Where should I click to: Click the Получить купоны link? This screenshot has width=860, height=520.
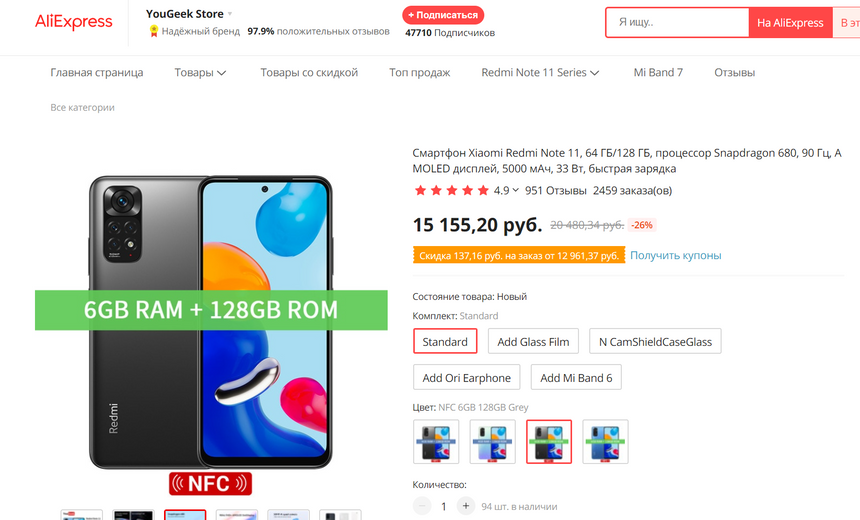click(675, 255)
